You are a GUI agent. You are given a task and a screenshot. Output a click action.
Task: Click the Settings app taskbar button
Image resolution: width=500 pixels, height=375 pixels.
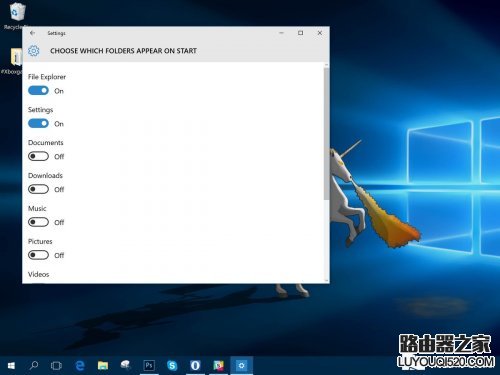(x=241, y=366)
